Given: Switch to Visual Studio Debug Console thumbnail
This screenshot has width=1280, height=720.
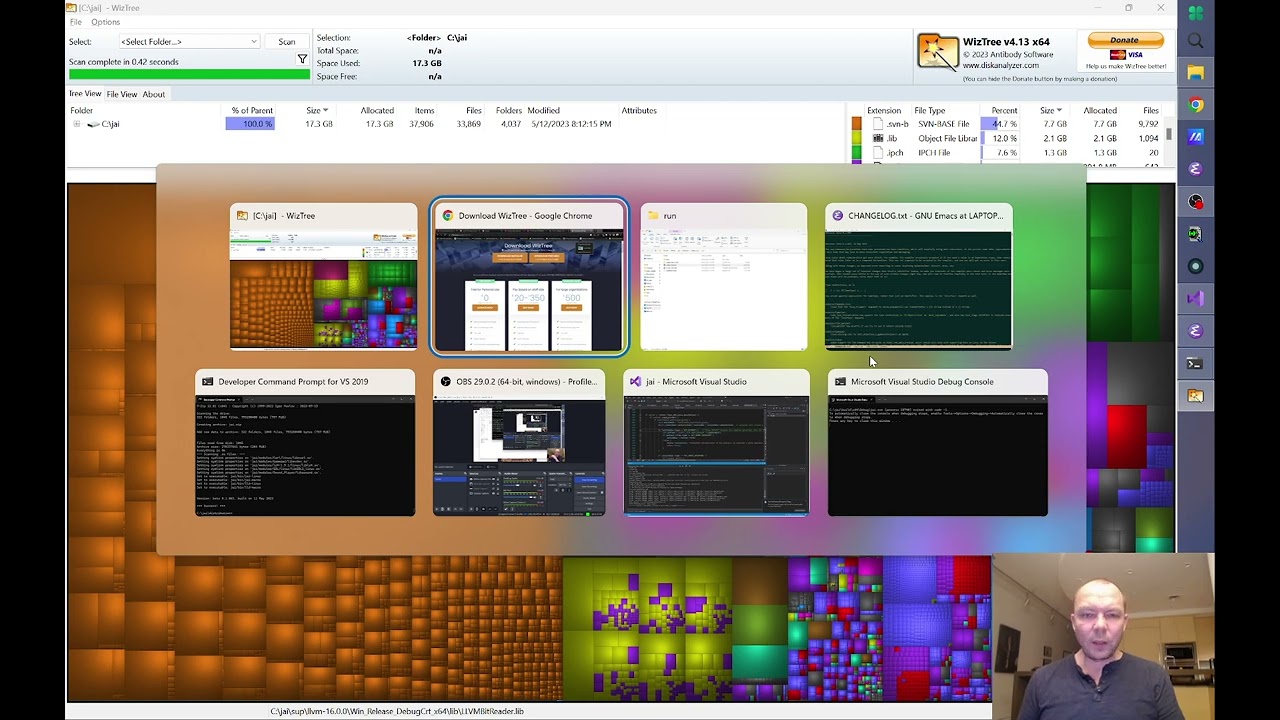Looking at the screenshot, I should click(x=938, y=443).
